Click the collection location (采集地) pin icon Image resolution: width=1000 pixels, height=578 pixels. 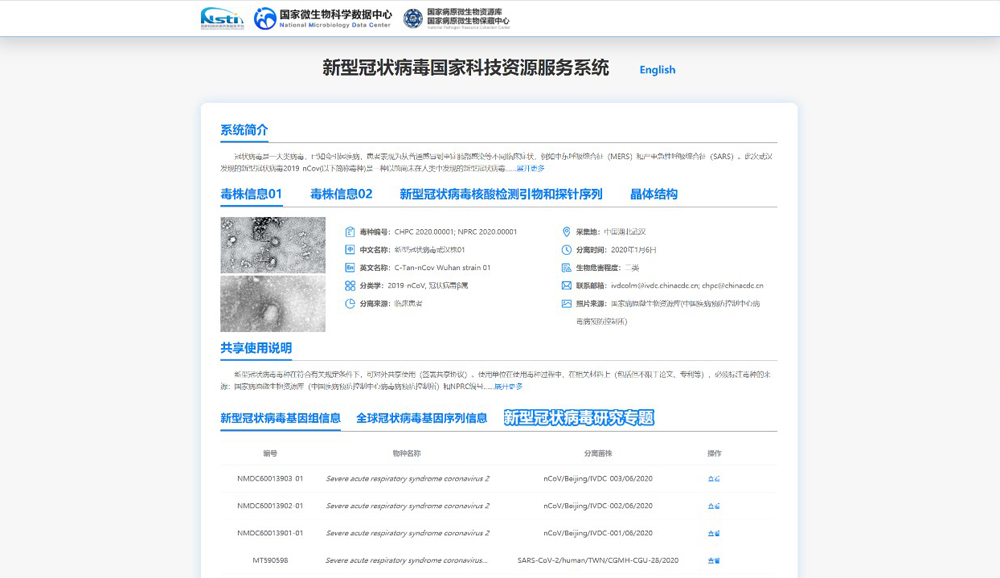click(567, 232)
